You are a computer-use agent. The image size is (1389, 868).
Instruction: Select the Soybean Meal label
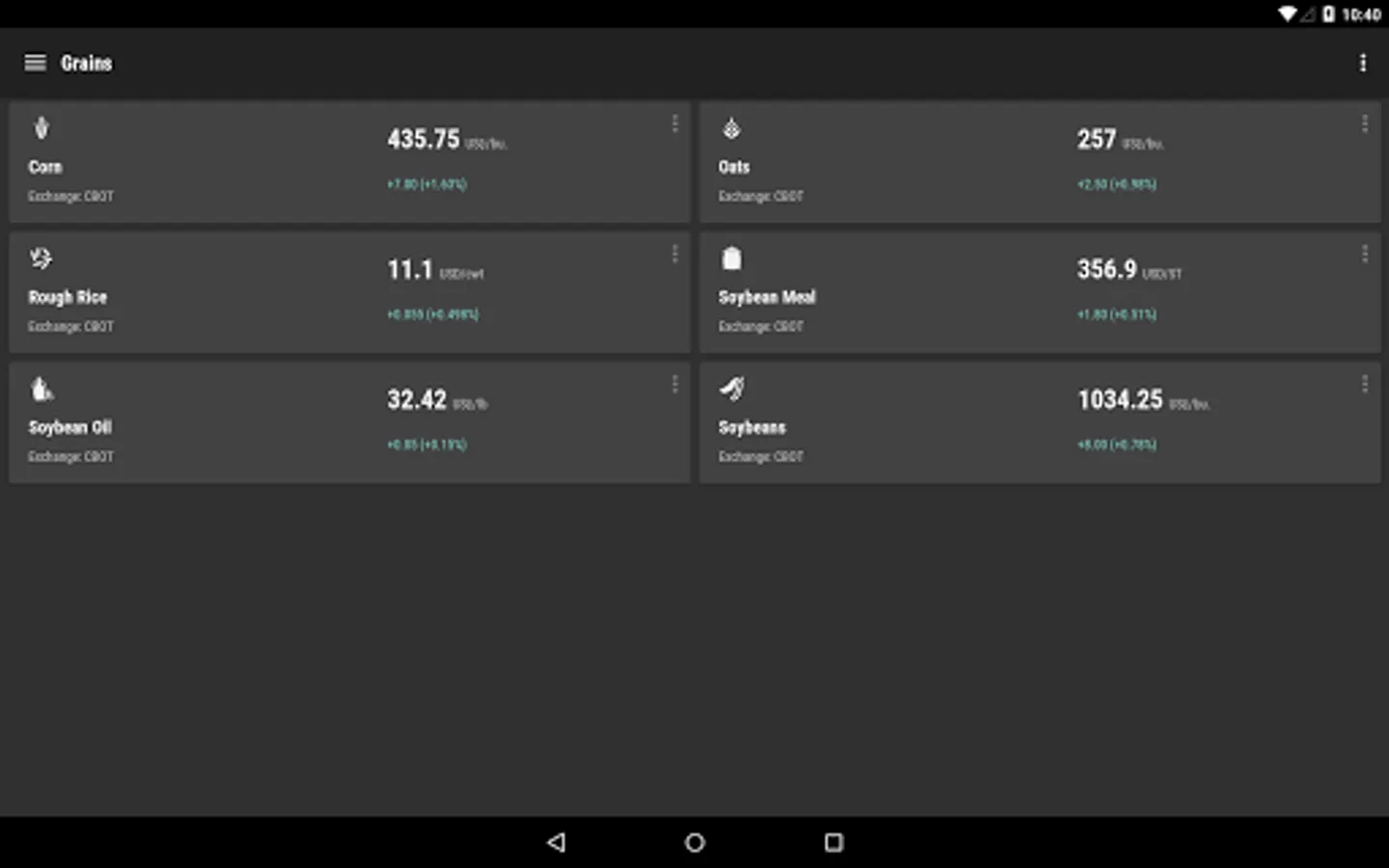click(x=767, y=297)
